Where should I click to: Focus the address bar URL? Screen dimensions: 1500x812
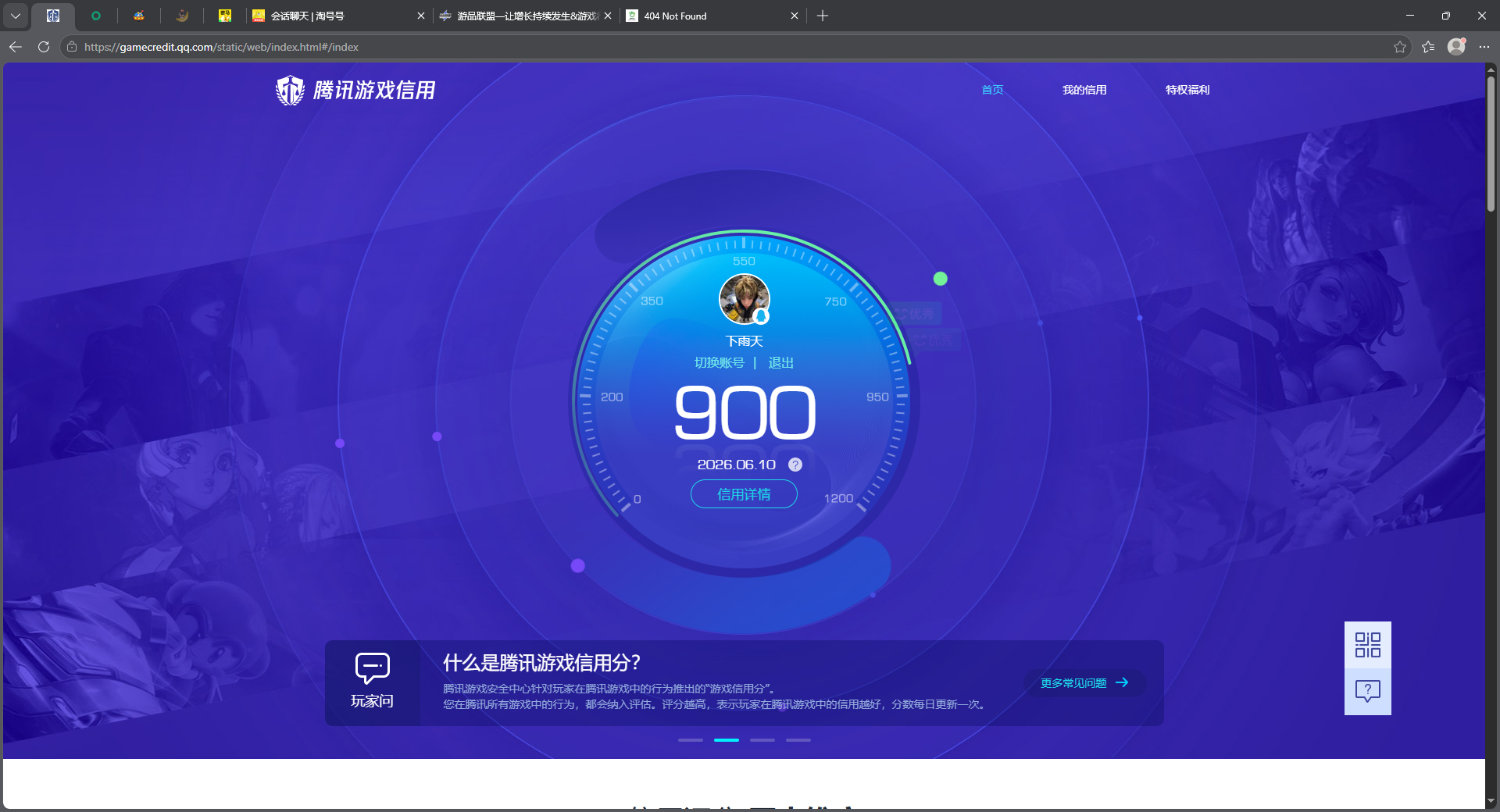click(x=221, y=47)
